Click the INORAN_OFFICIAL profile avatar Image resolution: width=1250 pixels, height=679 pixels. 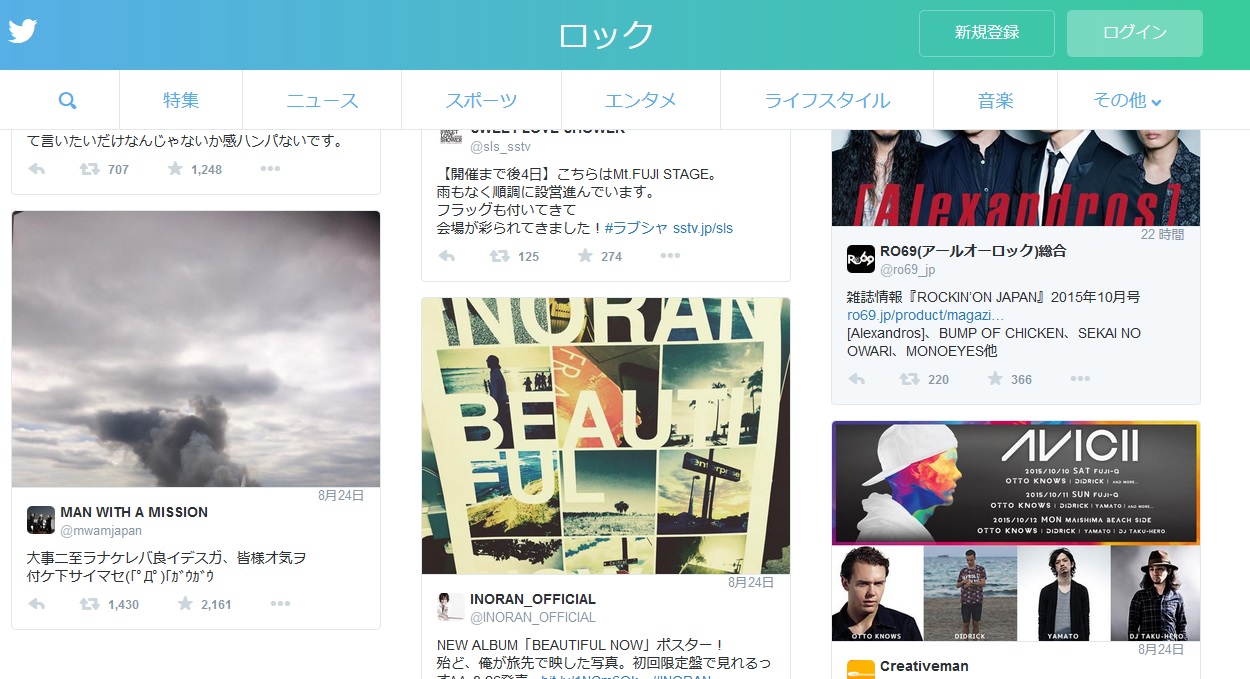[451, 607]
